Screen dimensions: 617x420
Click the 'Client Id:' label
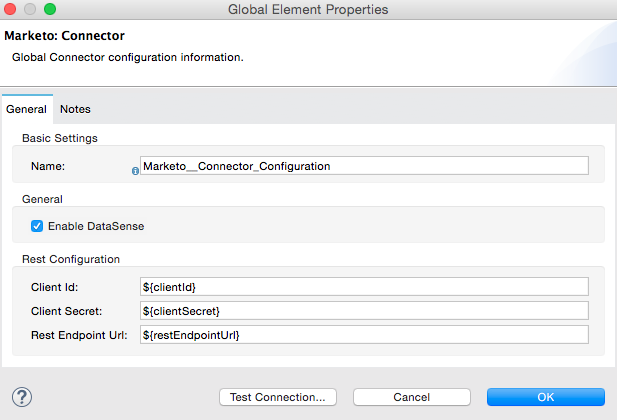55,287
